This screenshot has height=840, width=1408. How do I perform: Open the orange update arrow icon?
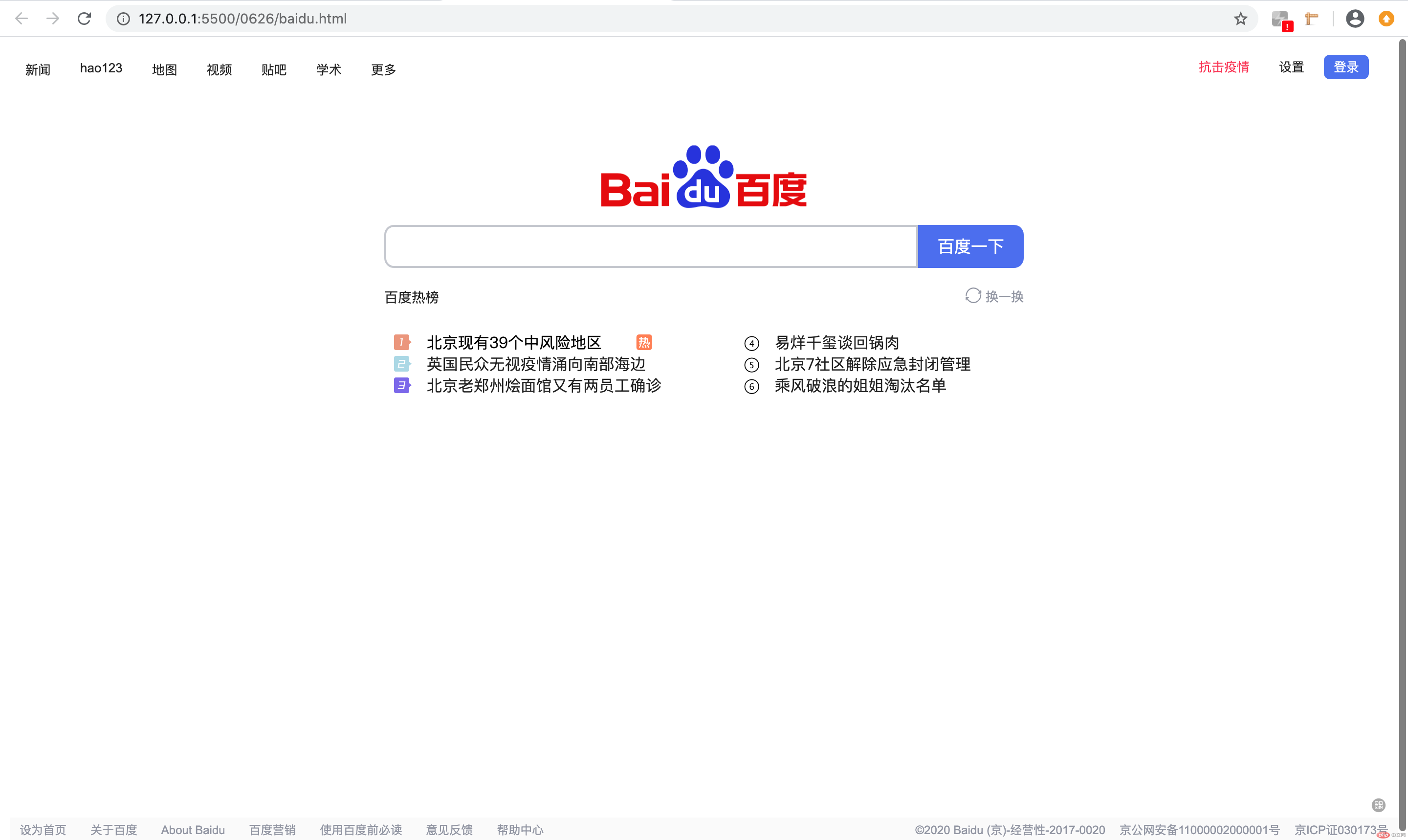click(1386, 19)
